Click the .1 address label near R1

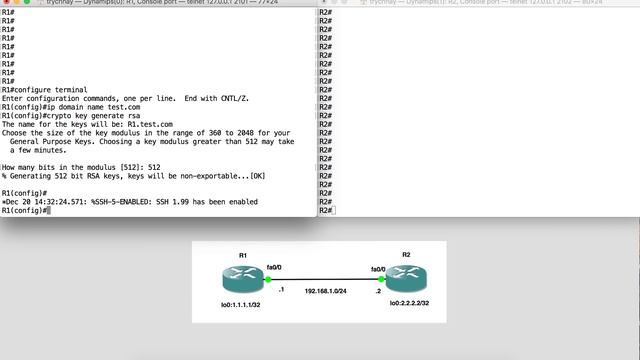(x=281, y=289)
